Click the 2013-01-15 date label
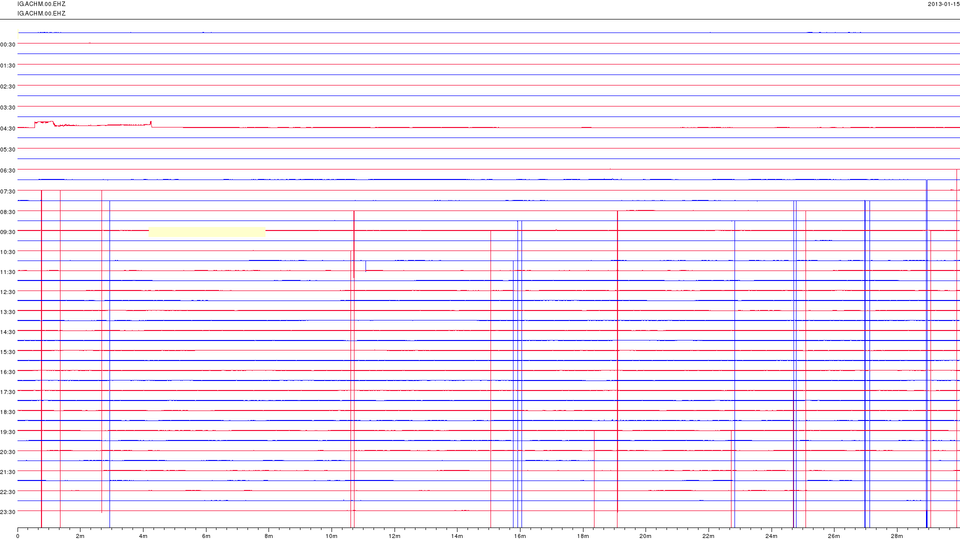This screenshot has height=540, width=960. point(943,4)
